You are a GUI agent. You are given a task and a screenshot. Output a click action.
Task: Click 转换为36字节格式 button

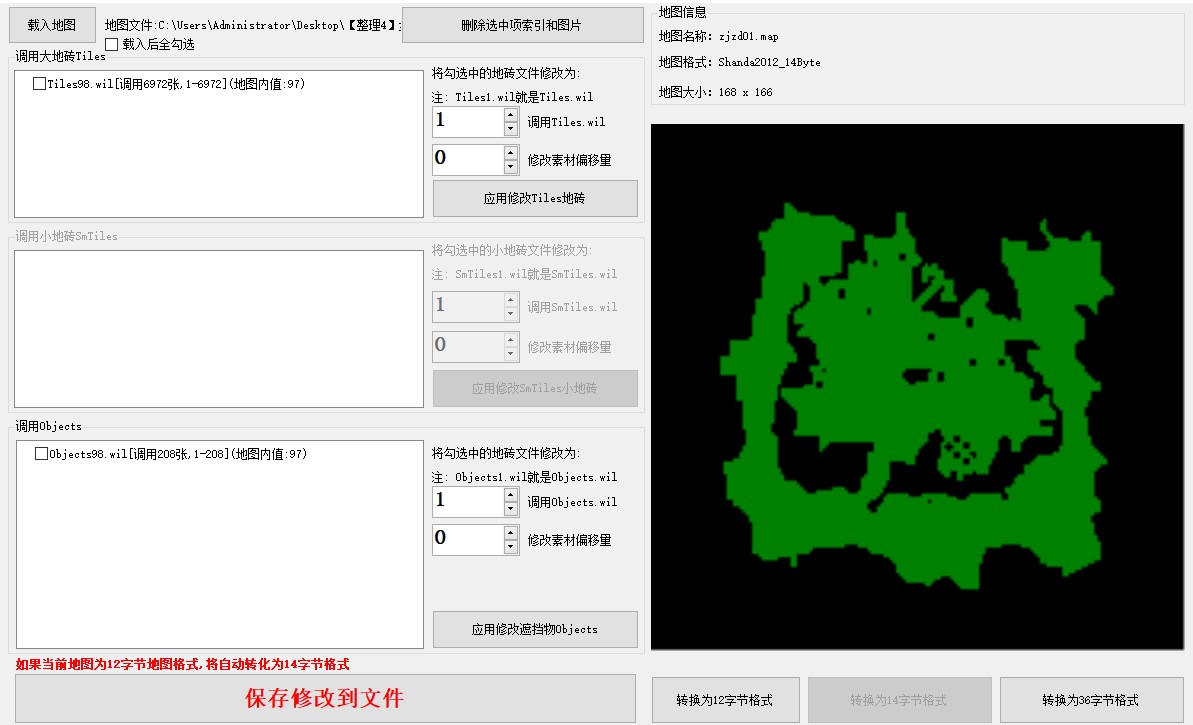[1090, 700]
